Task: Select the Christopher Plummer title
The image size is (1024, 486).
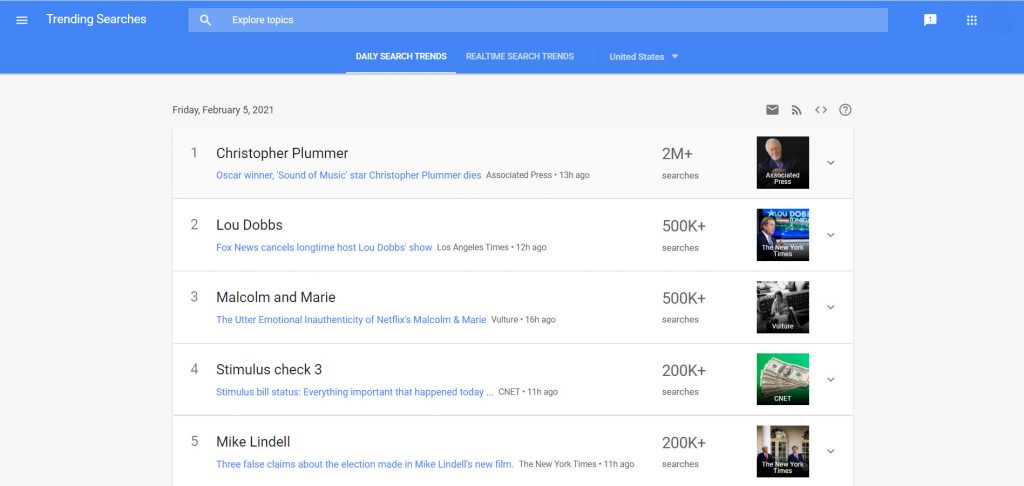Action: [282, 154]
